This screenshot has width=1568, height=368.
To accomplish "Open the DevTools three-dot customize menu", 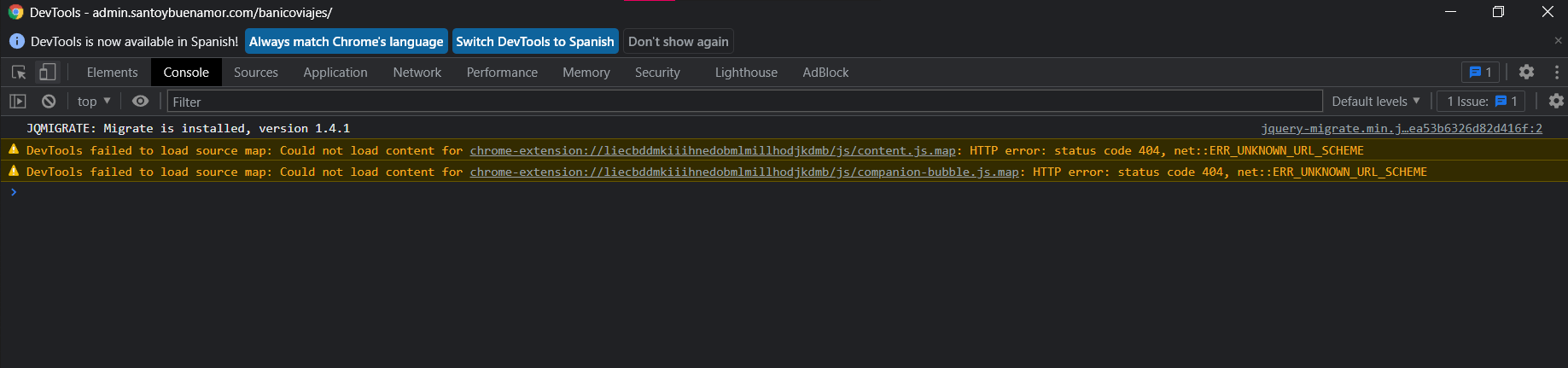I will point(1557,73).
